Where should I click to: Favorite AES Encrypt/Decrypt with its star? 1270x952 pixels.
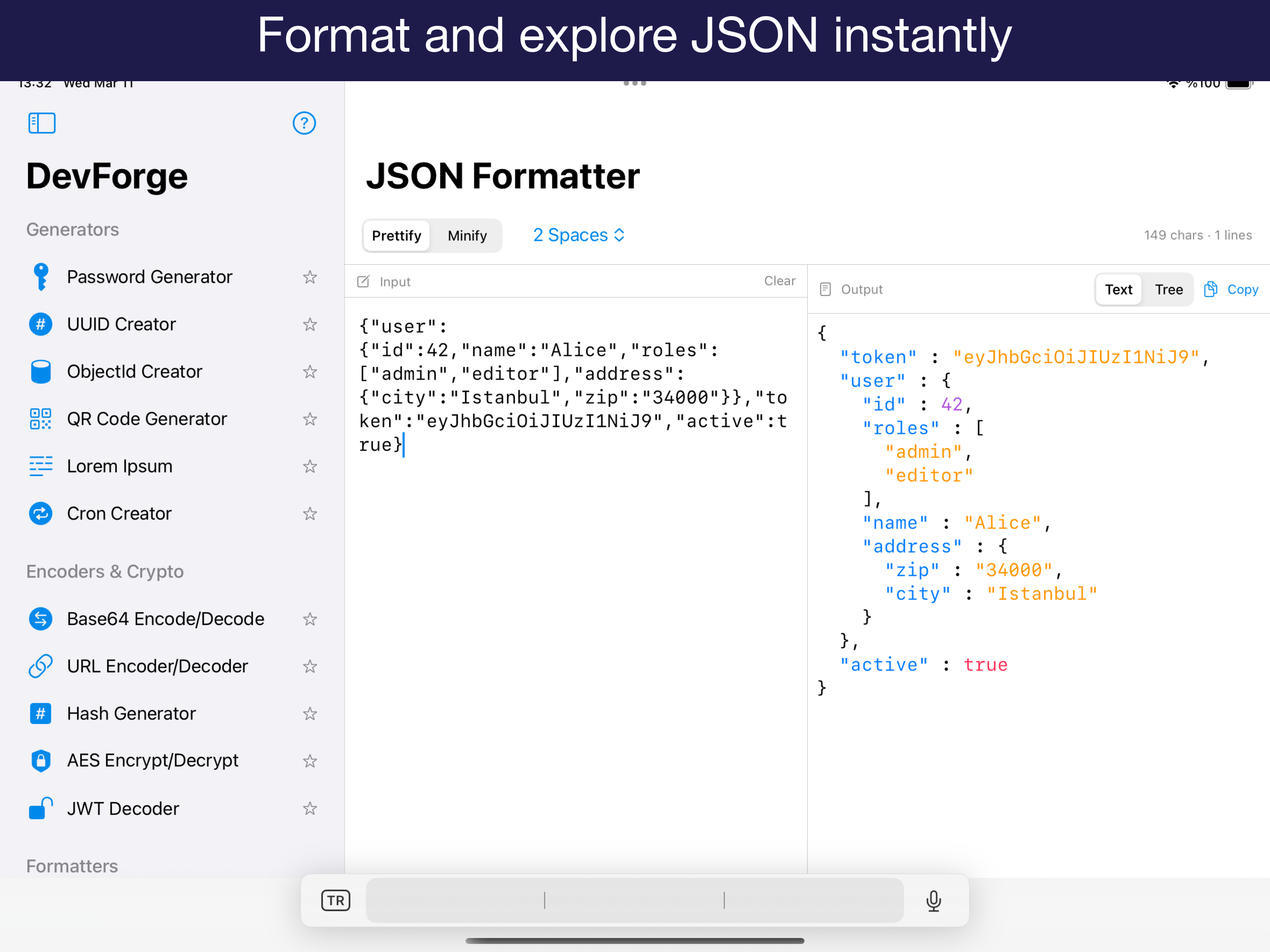coord(310,761)
